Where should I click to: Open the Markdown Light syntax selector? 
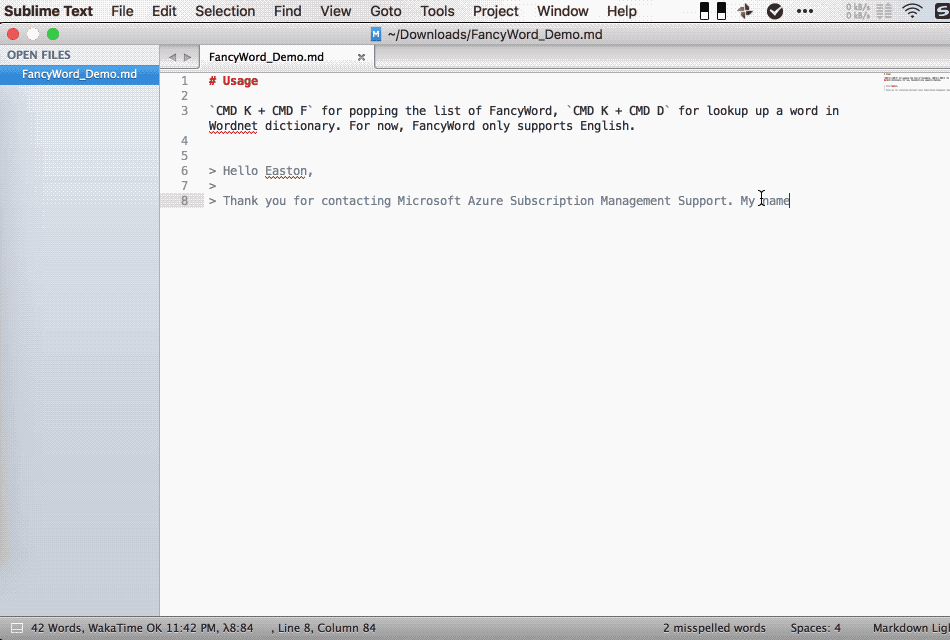908,627
